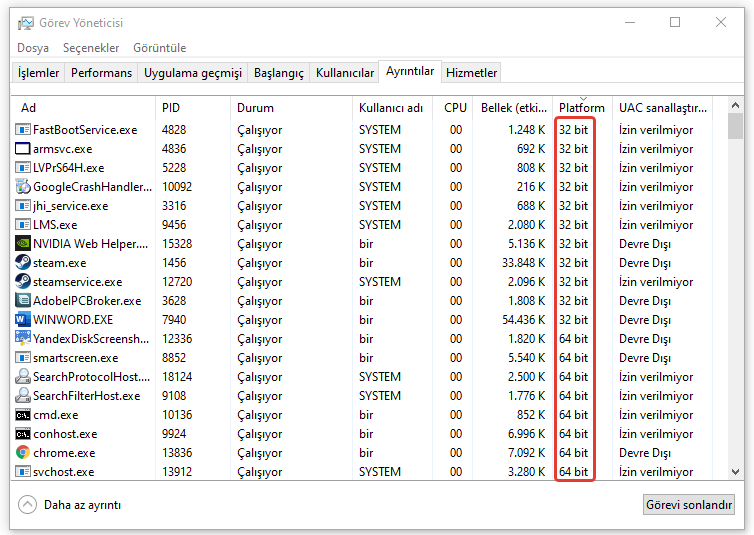Click the YandexDiskScreenshot process icon

(x=23, y=339)
